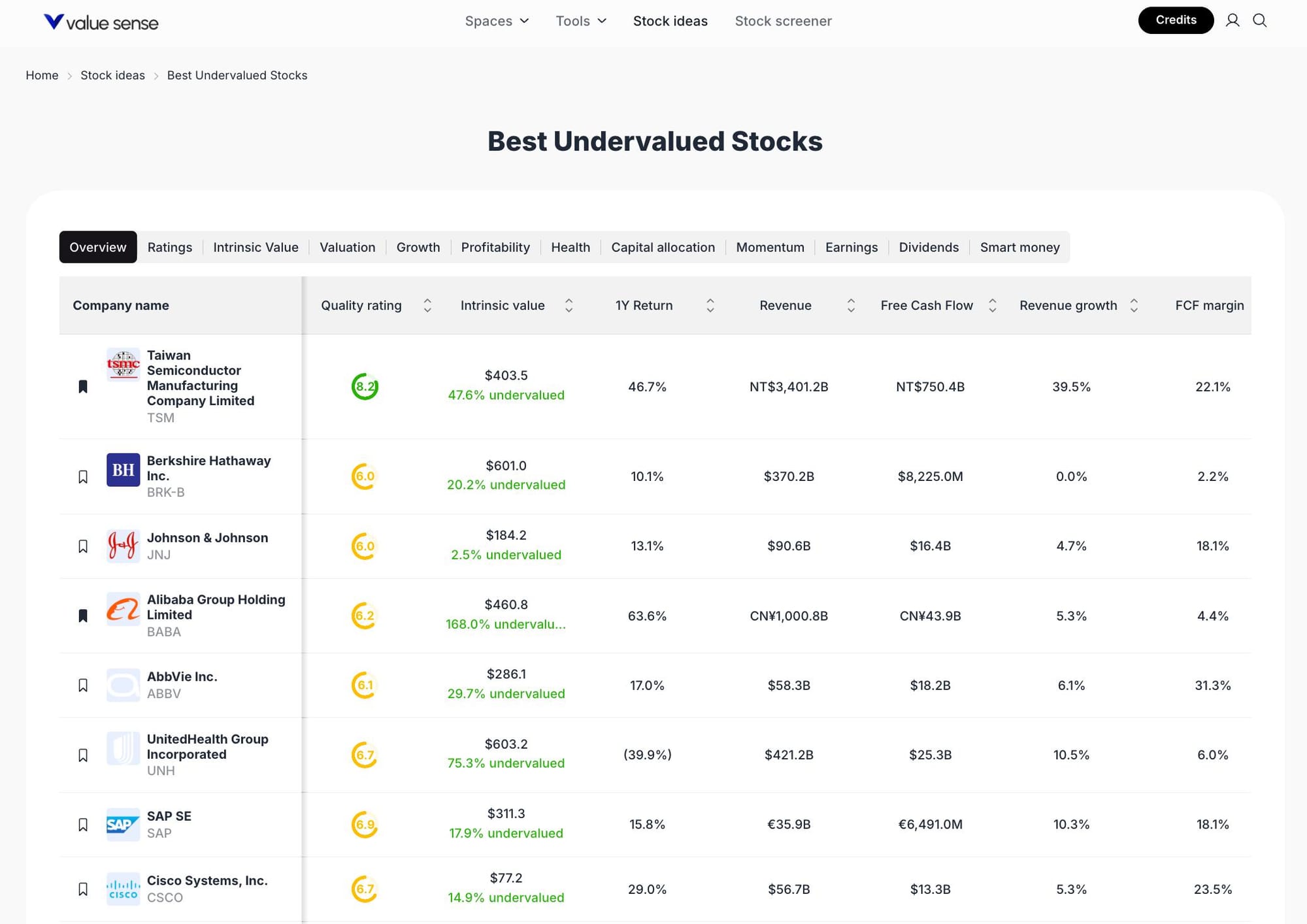This screenshot has height=924, width=1307.
Task: Click the search magnifier icon
Action: (1259, 21)
